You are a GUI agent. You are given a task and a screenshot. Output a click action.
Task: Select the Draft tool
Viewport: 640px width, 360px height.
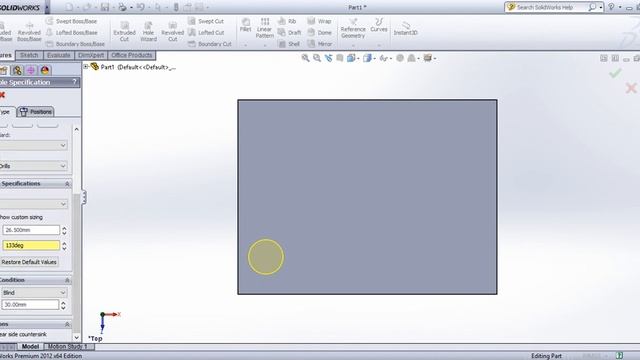[289, 32]
